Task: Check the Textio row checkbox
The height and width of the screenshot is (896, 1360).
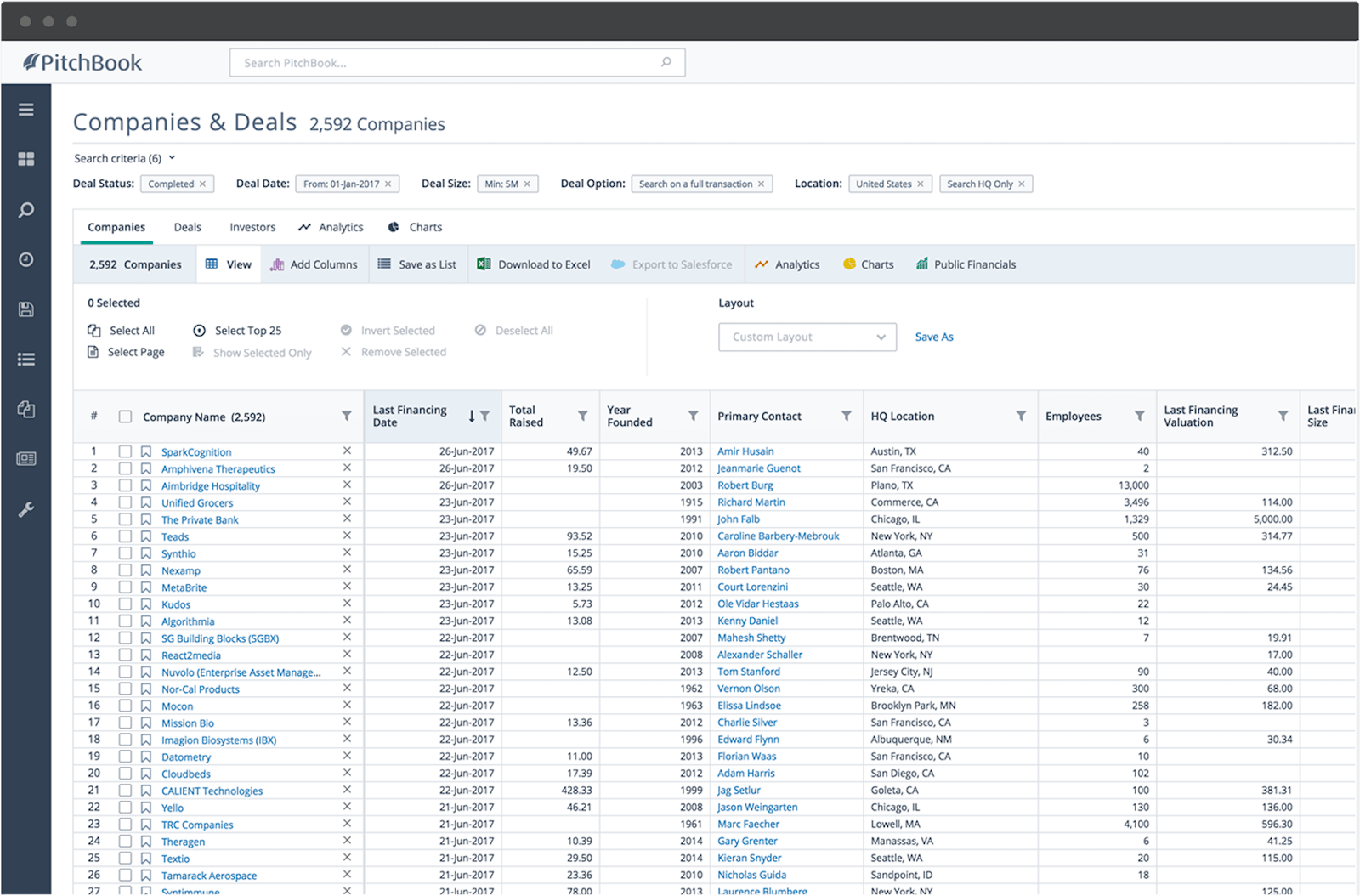Action: (125, 859)
